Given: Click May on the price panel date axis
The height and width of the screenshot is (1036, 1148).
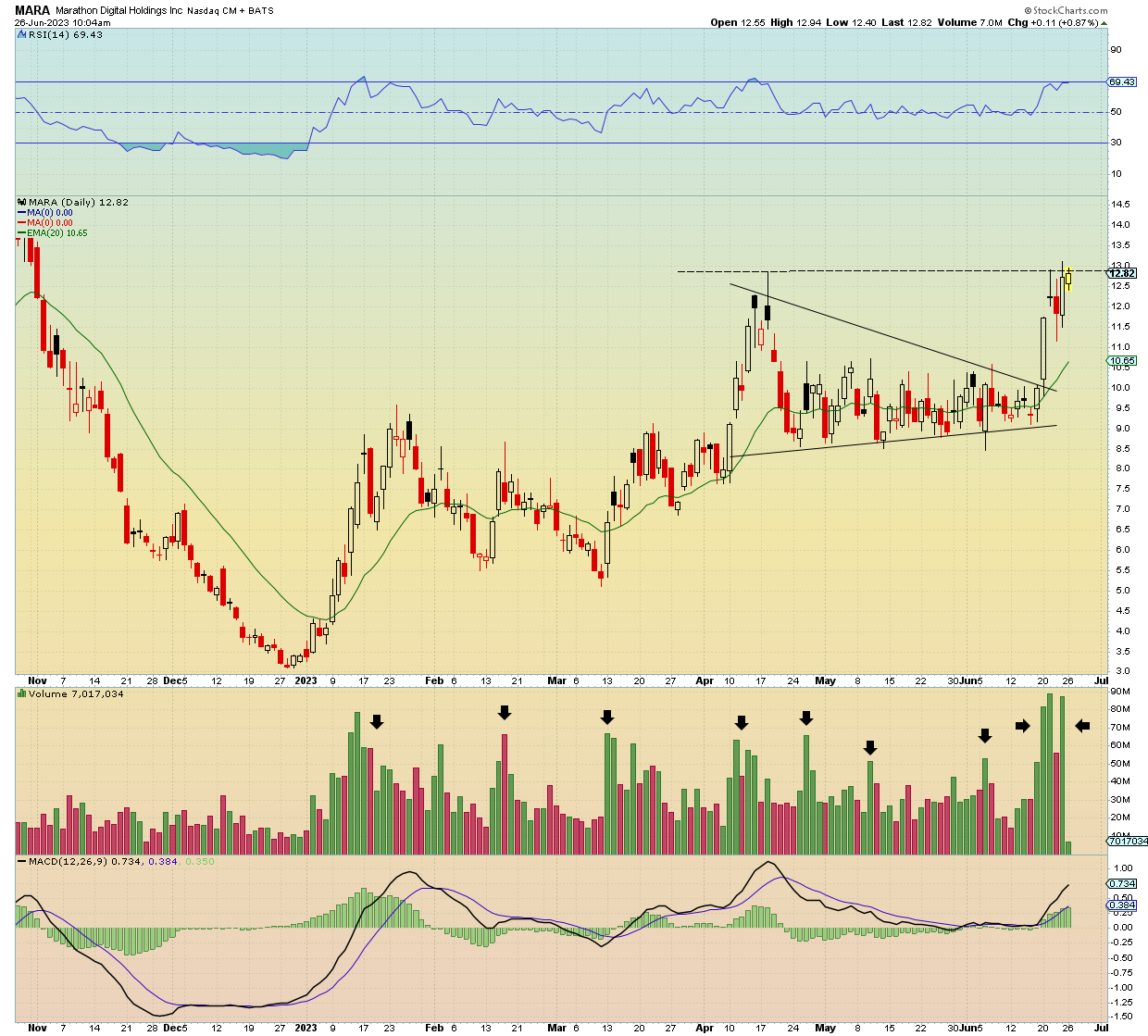Looking at the screenshot, I should (825, 680).
